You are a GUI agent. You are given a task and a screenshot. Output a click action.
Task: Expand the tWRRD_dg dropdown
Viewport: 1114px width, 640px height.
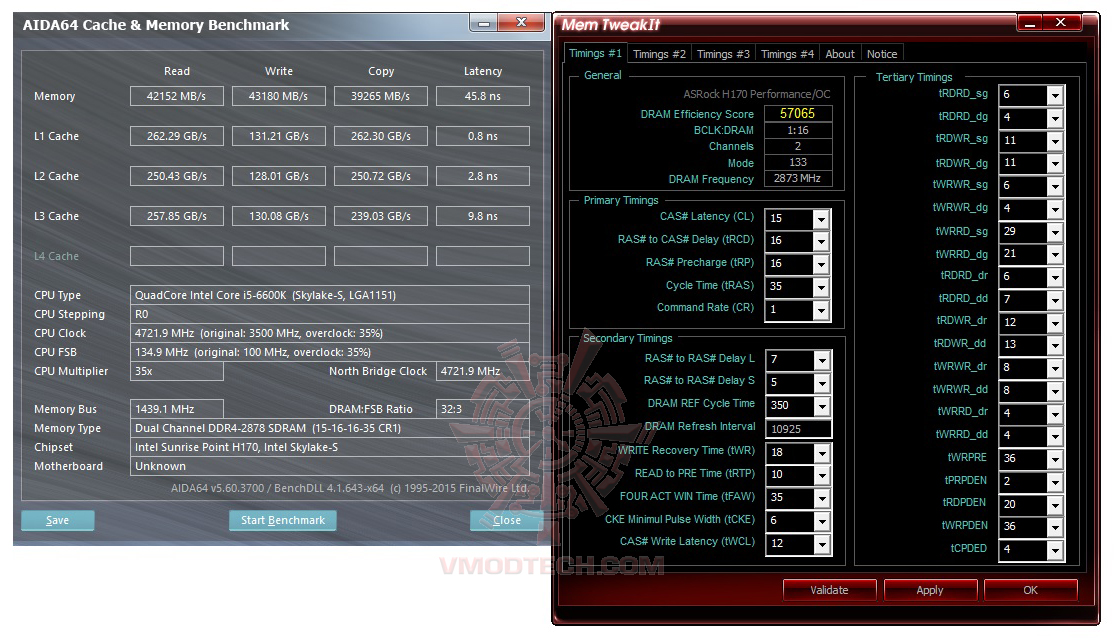[1055, 254]
